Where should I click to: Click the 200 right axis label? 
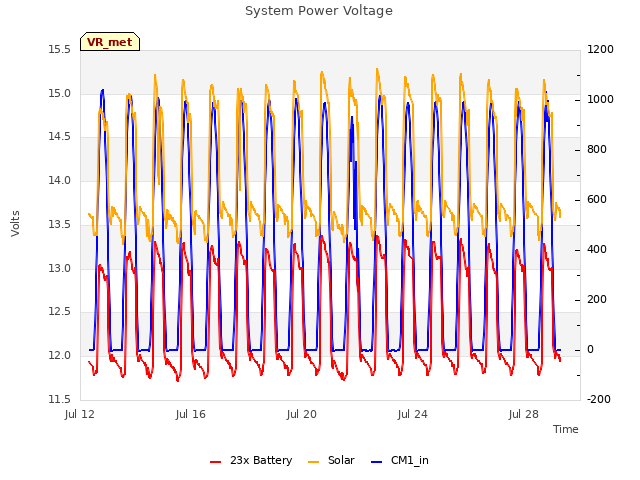(597, 300)
